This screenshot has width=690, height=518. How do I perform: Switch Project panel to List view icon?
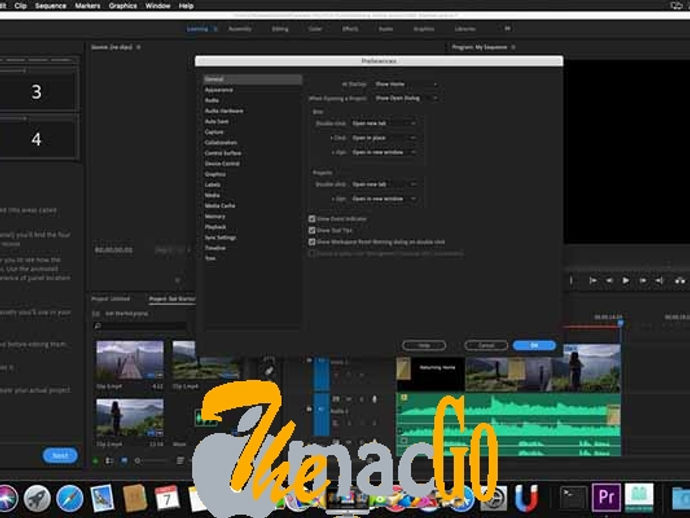coord(109,461)
